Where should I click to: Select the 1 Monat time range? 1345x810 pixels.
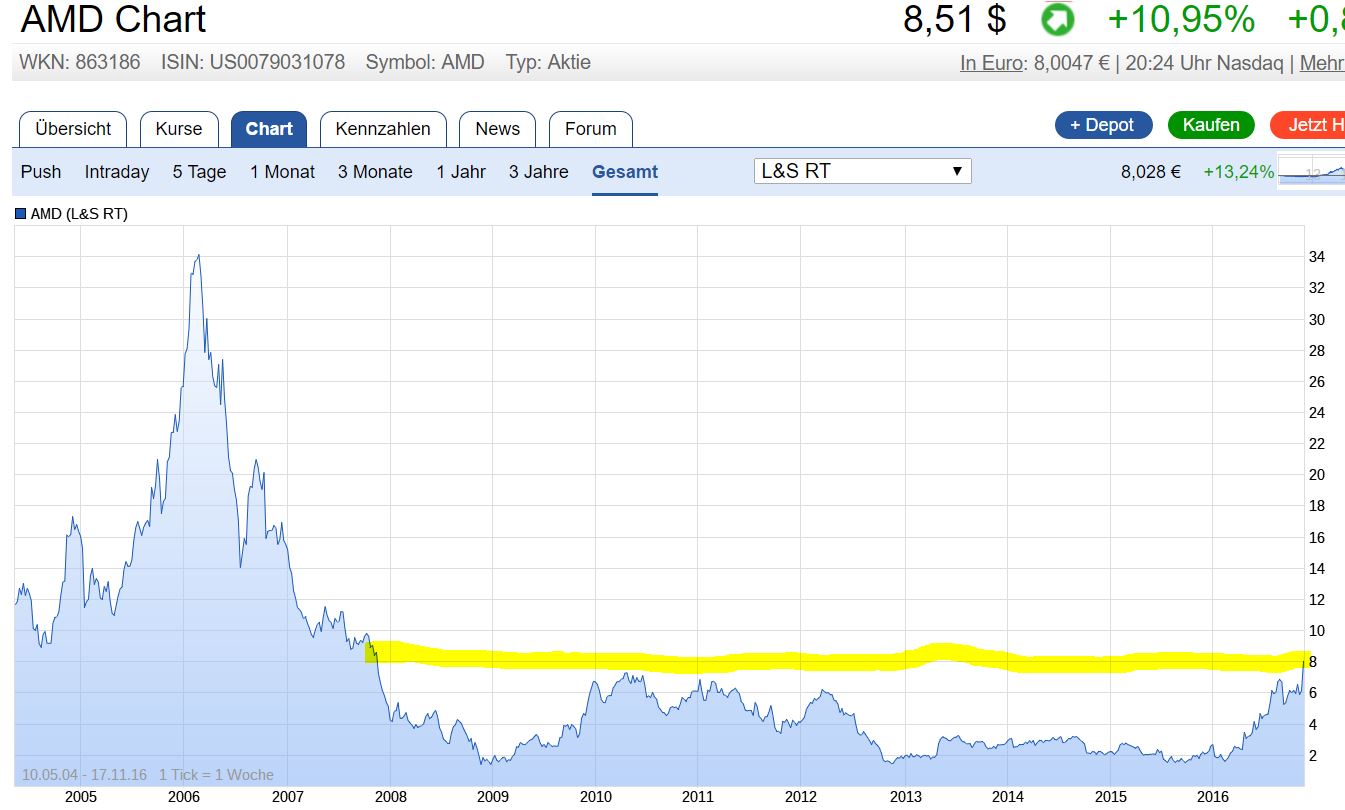[x=282, y=172]
